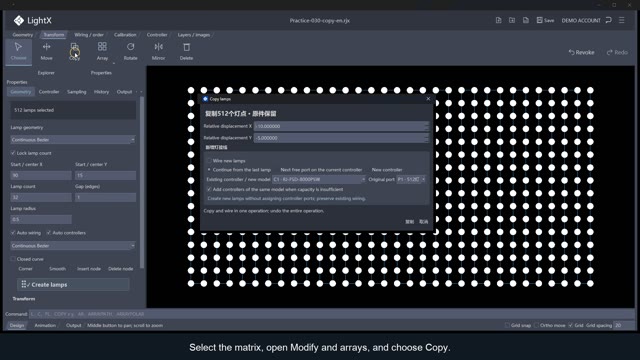Open the hamburger menu icon

[622, 20]
